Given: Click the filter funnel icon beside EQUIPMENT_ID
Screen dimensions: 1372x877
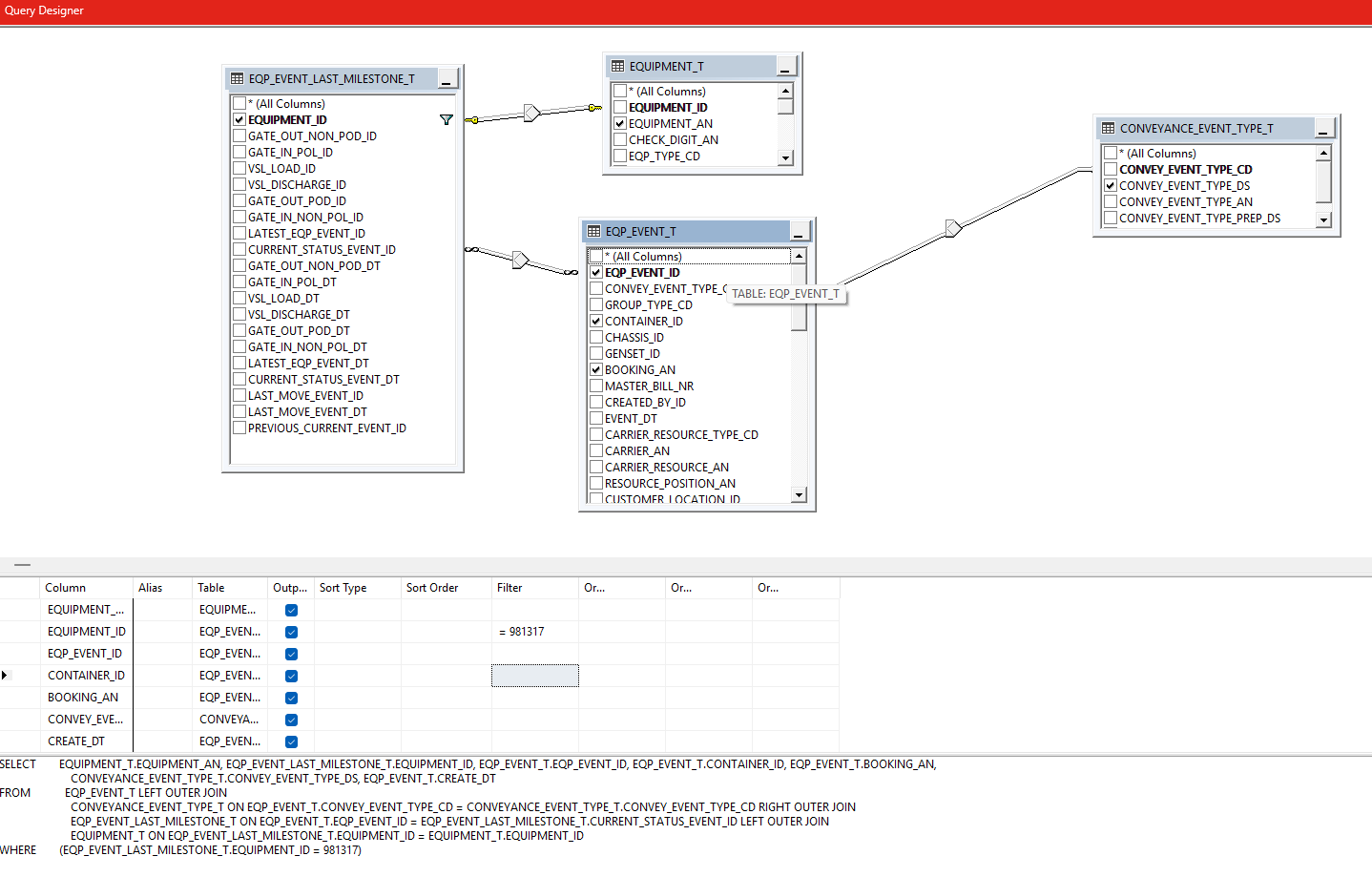Looking at the screenshot, I should click(446, 120).
